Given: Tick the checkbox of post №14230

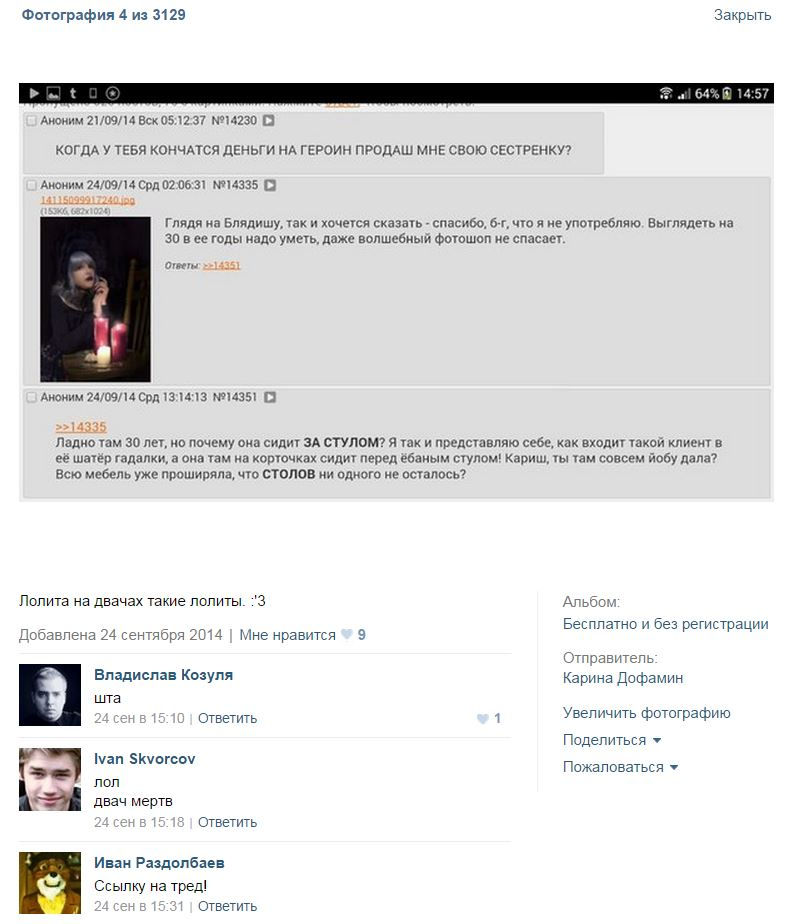Looking at the screenshot, I should pos(31,121).
